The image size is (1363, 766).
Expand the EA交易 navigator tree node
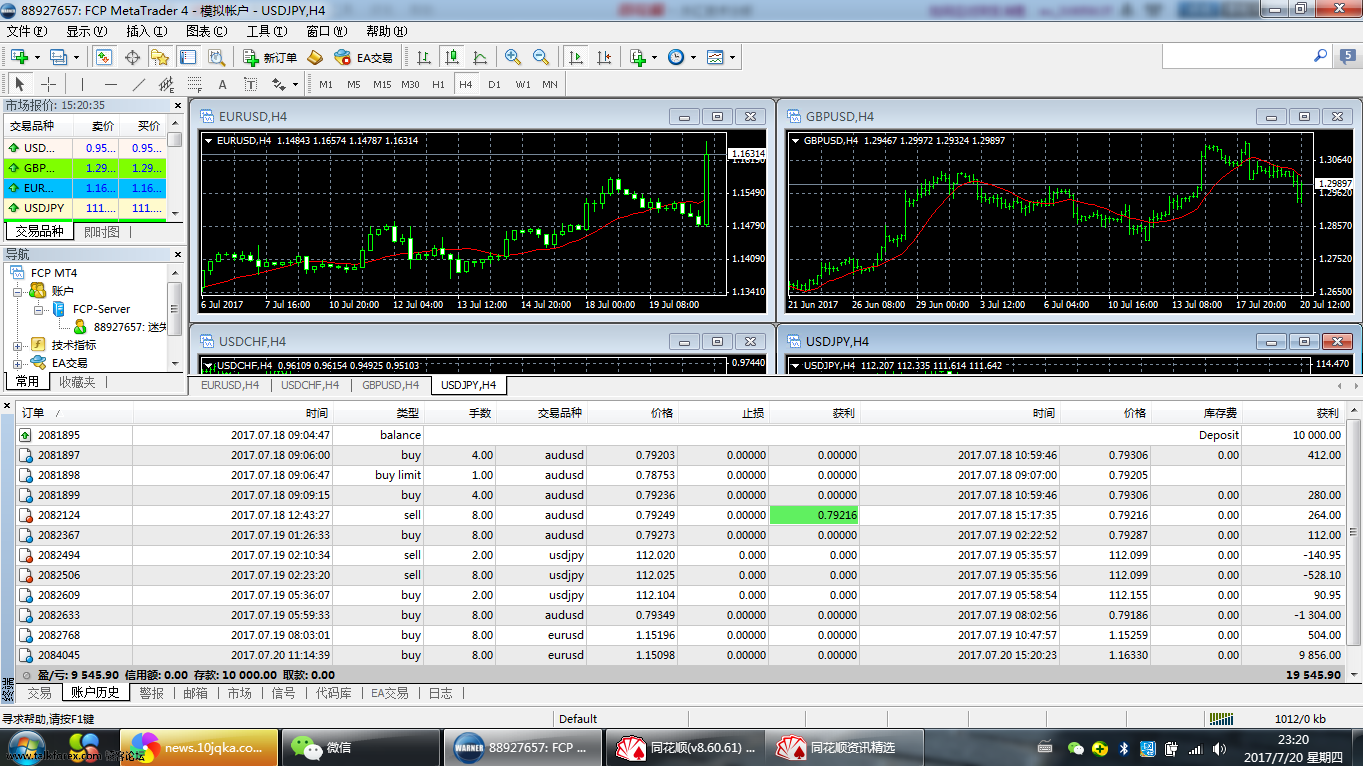[x=18, y=363]
